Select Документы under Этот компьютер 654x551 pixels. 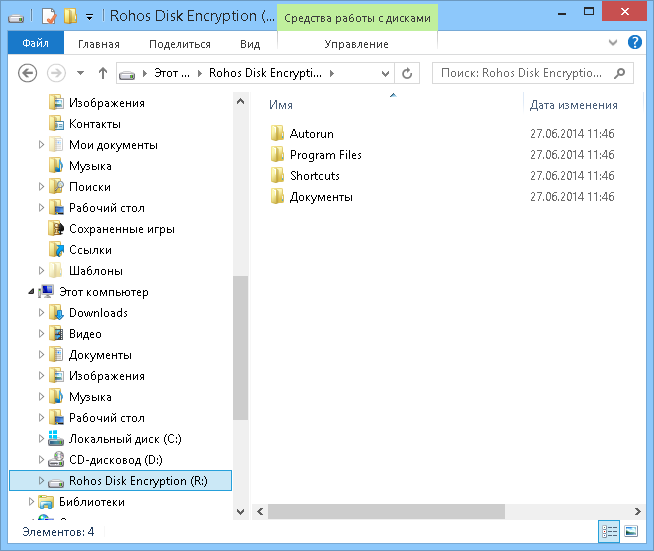[x=100, y=355]
